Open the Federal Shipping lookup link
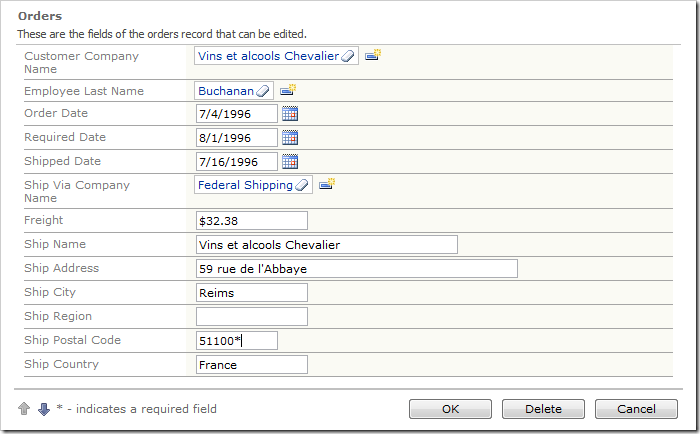 pyautogui.click(x=245, y=185)
